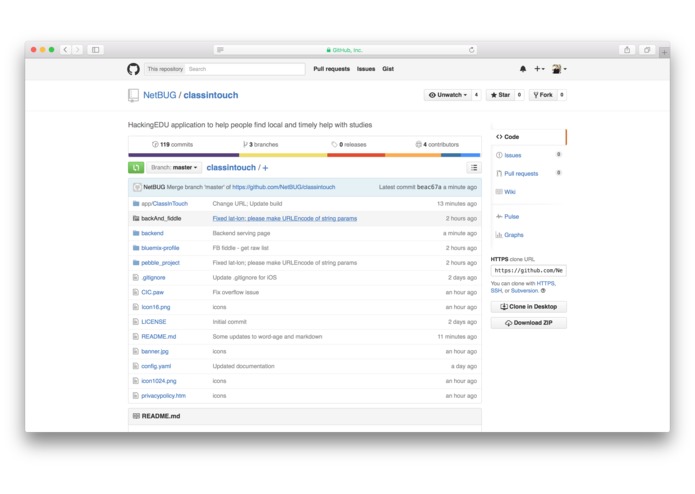Open latest commit beac67a hash
The height and width of the screenshot is (494, 695).
coord(429,187)
